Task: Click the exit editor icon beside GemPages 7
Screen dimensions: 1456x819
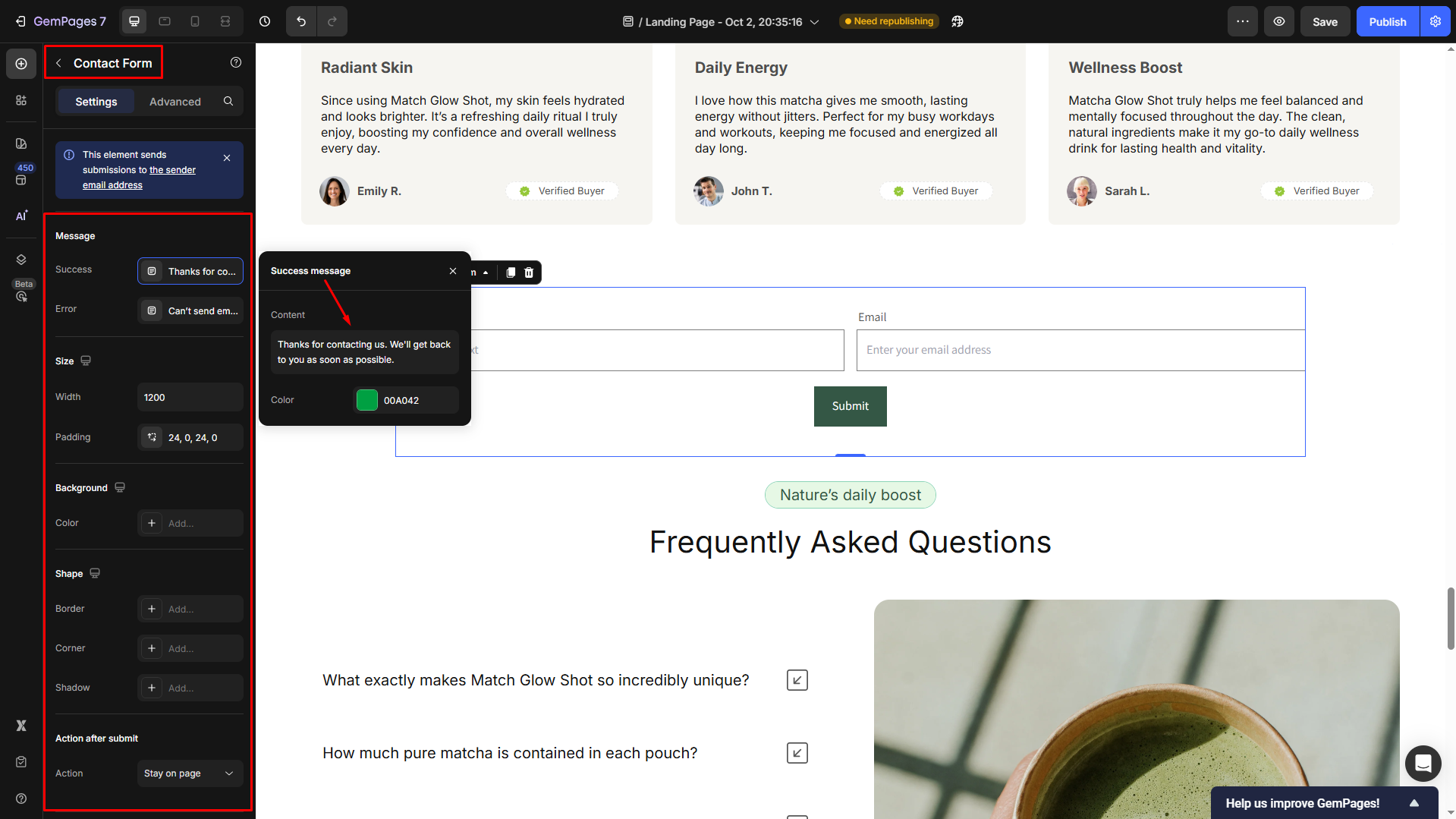Action: [x=20, y=21]
